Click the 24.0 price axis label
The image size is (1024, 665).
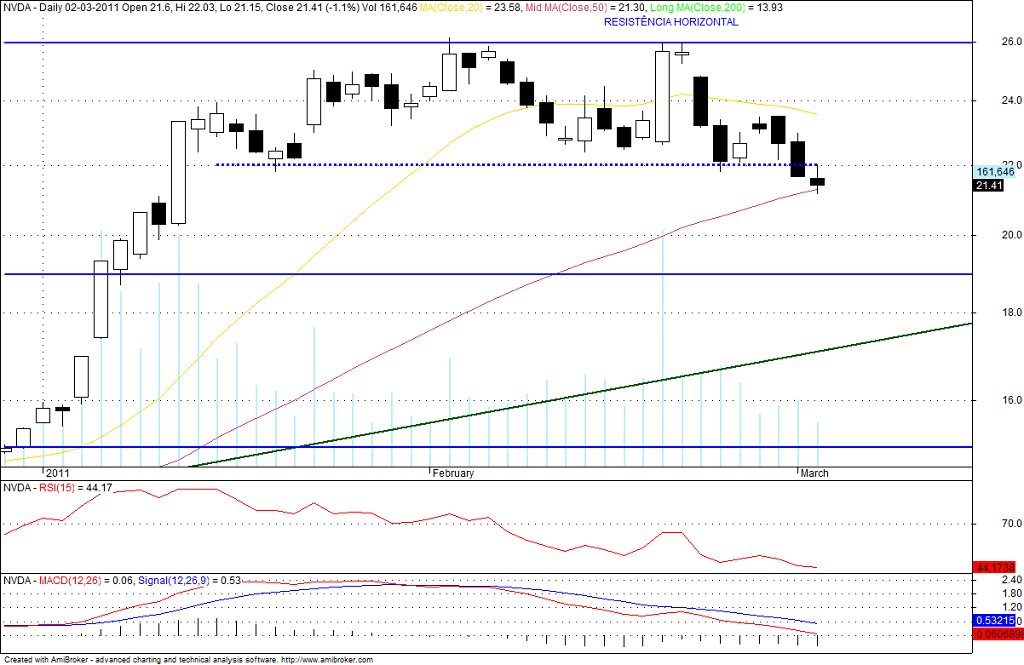tap(1012, 100)
